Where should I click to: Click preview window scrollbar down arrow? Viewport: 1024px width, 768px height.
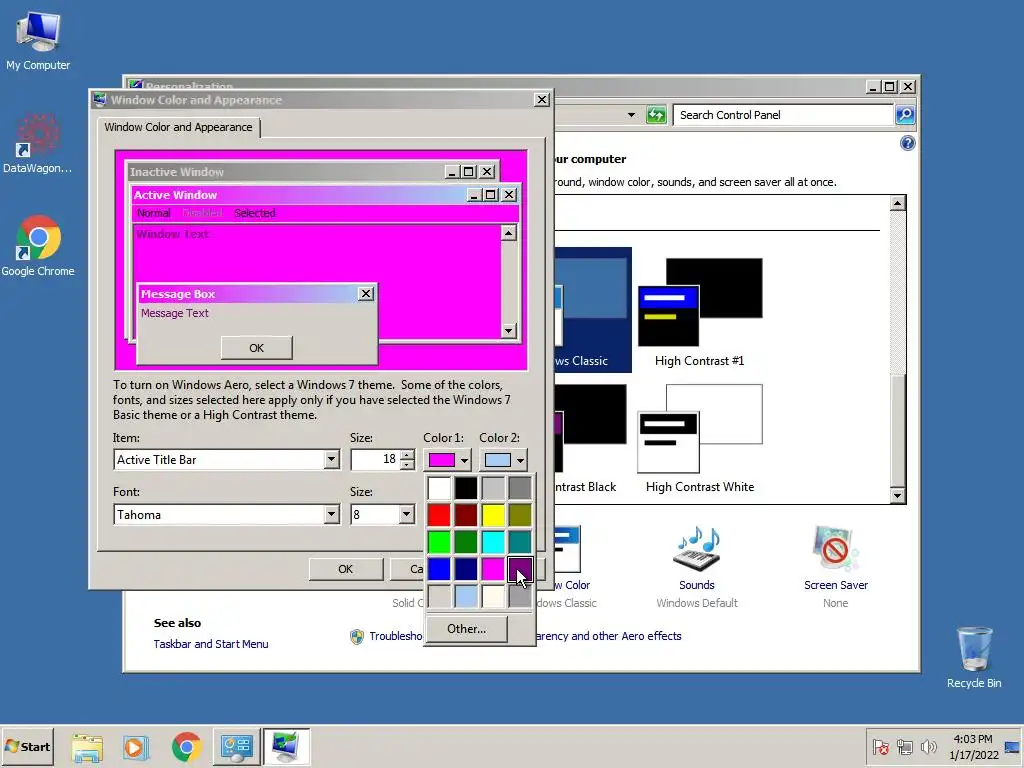click(x=509, y=330)
